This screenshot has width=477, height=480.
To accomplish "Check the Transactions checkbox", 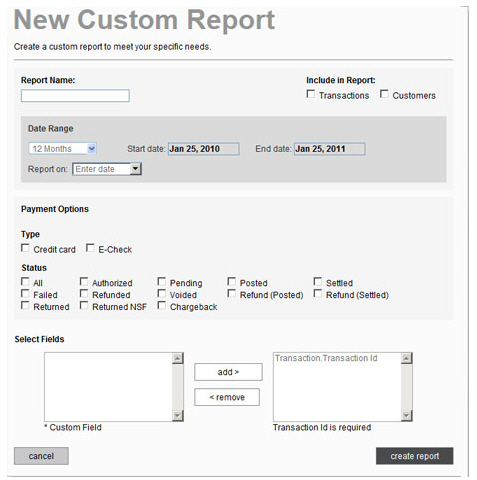I will pos(310,94).
